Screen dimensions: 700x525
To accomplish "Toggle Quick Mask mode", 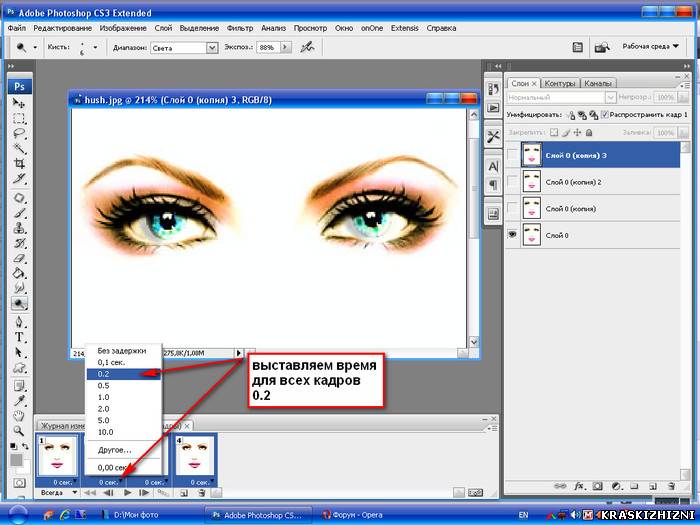I will coord(19,483).
